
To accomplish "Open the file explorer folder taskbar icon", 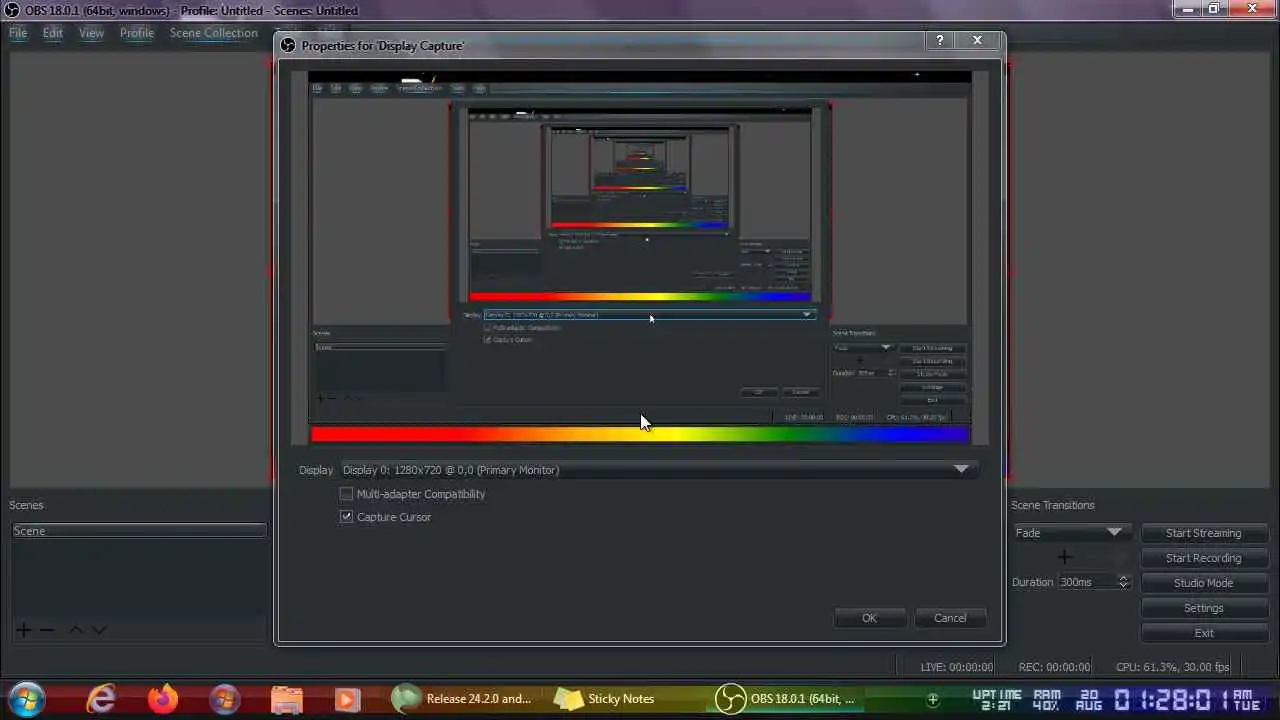I will point(286,698).
